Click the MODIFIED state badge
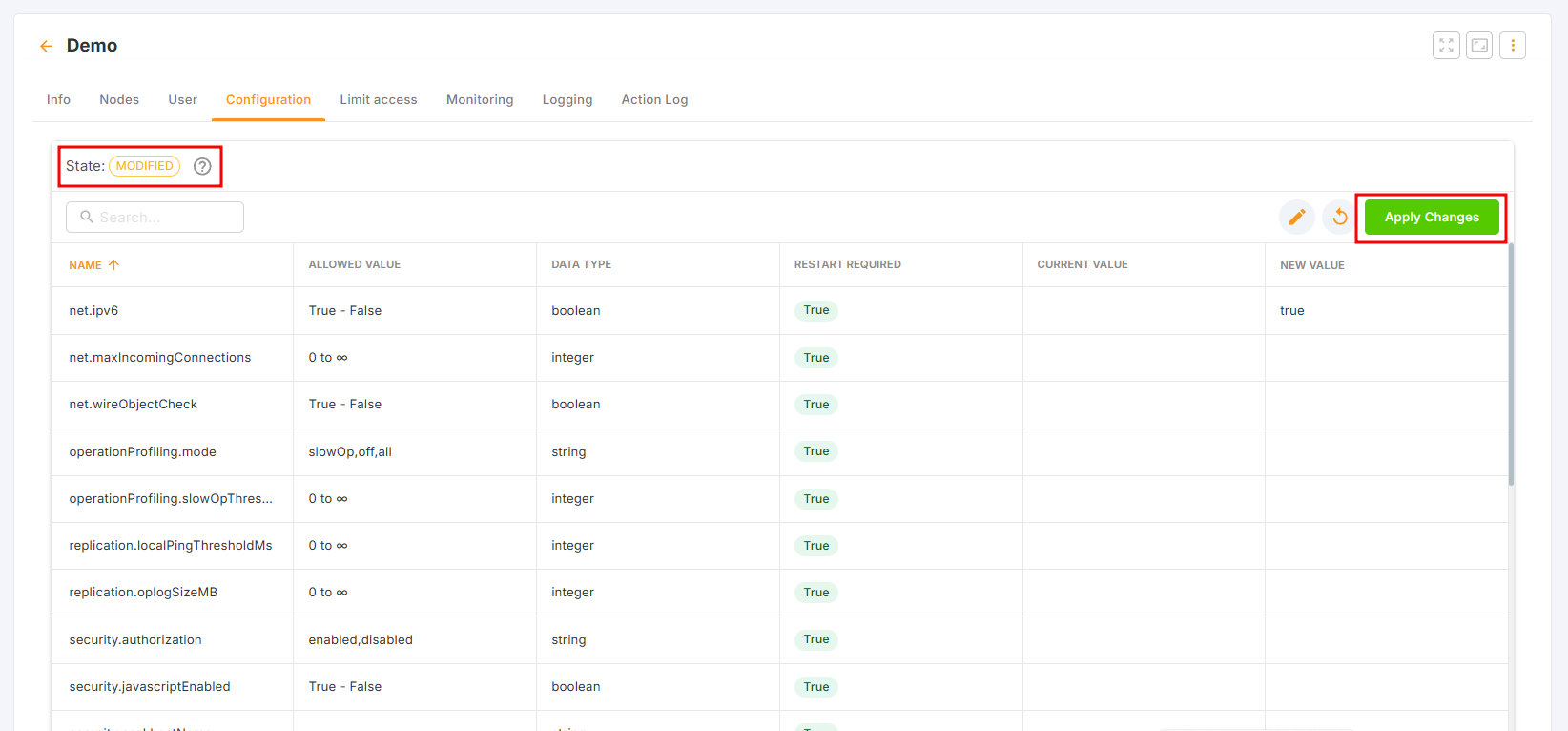This screenshot has height=731, width=1568. coord(145,166)
